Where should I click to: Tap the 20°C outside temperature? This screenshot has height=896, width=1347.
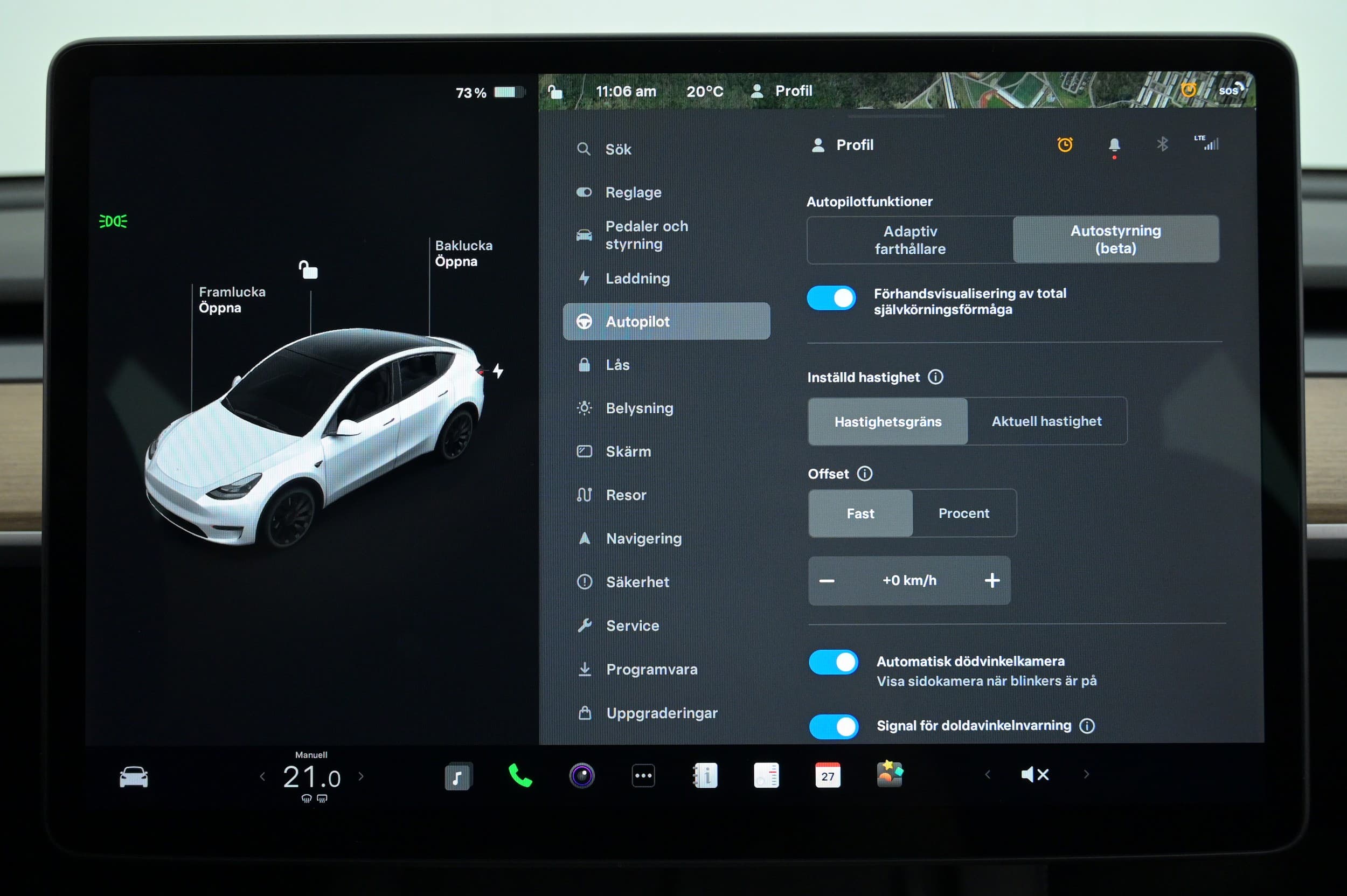(705, 92)
